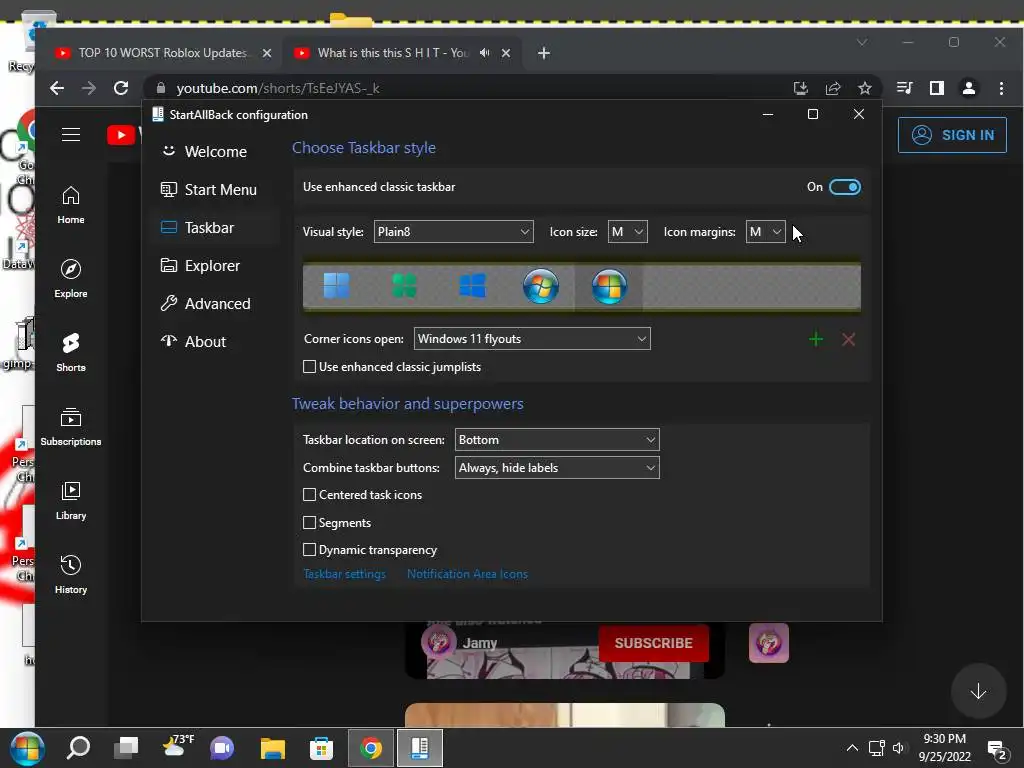The image size is (1024, 768).
Task: Open the Visual style dropdown showing Plain8
Action: pos(453,232)
